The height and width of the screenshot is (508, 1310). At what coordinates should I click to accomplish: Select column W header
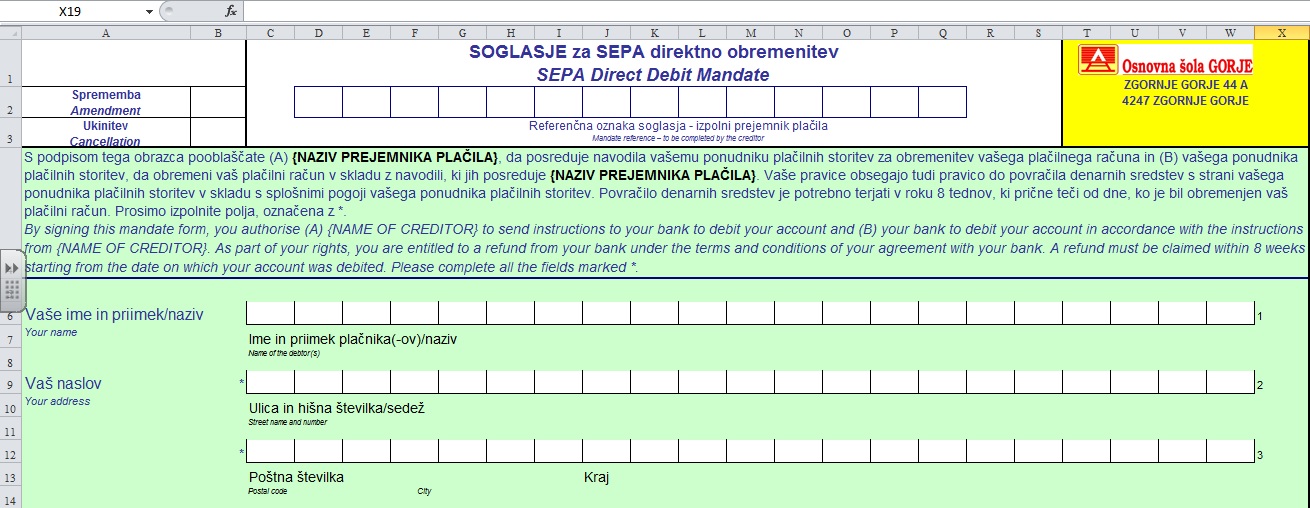pos(1230,32)
